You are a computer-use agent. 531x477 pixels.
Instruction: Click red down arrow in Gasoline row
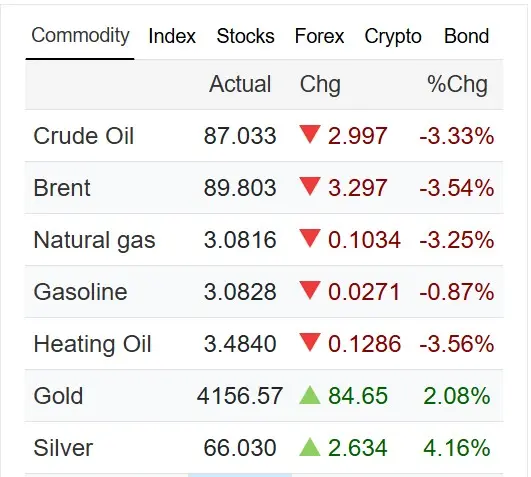click(x=310, y=290)
